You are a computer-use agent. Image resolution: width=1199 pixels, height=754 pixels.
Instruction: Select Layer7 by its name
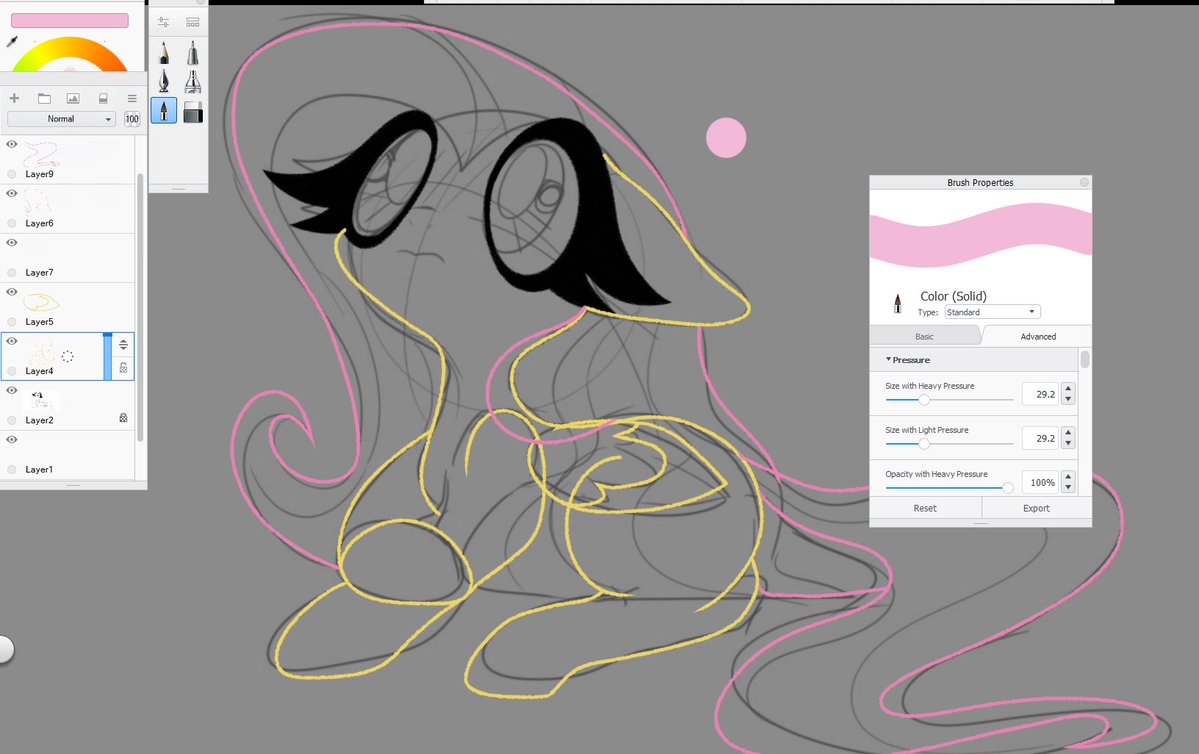[x=39, y=272]
